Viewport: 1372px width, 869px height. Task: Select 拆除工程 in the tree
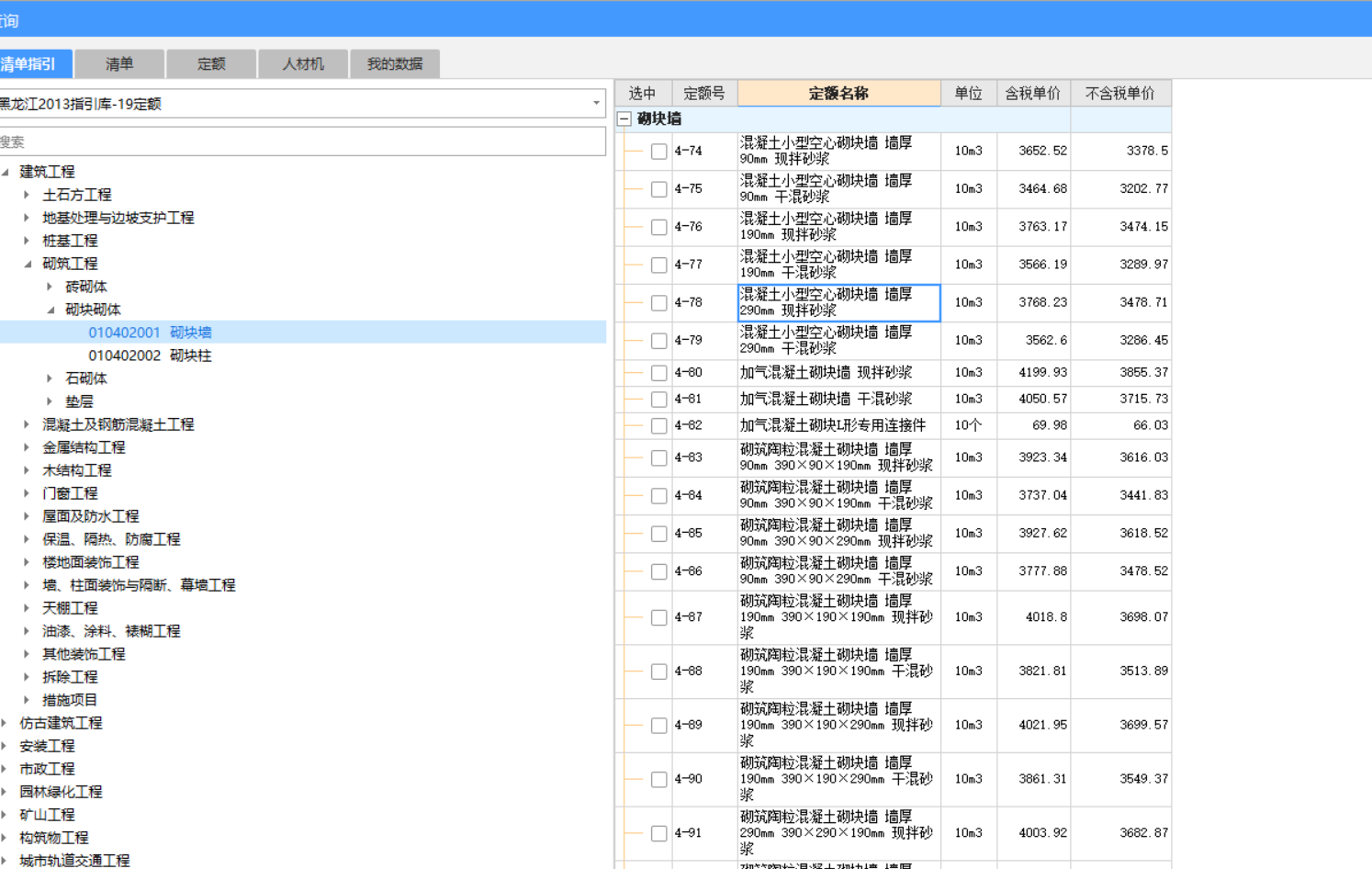pos(70,677)
